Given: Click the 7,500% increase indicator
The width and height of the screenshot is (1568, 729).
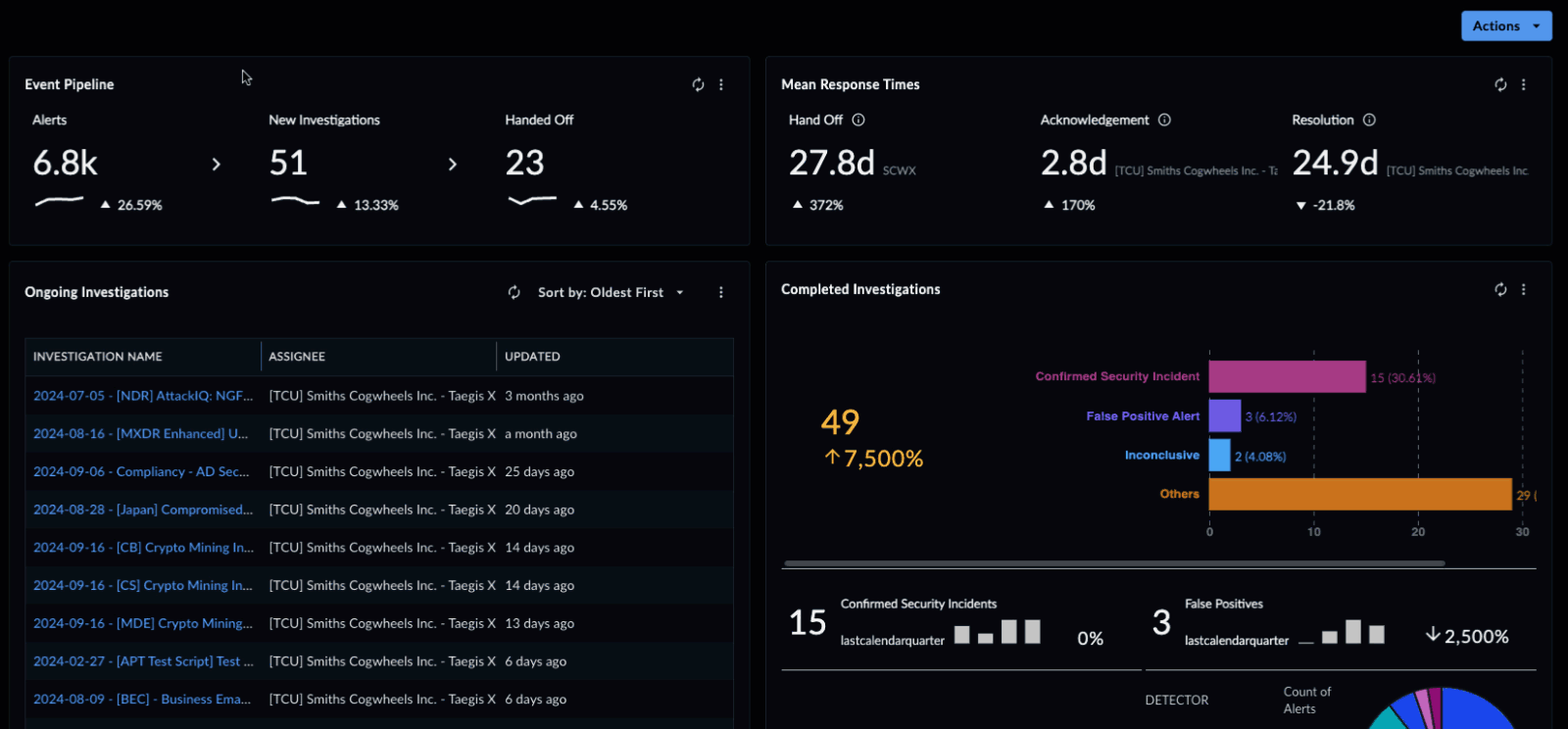Looking at the screenshot, I should click(873, 459).
